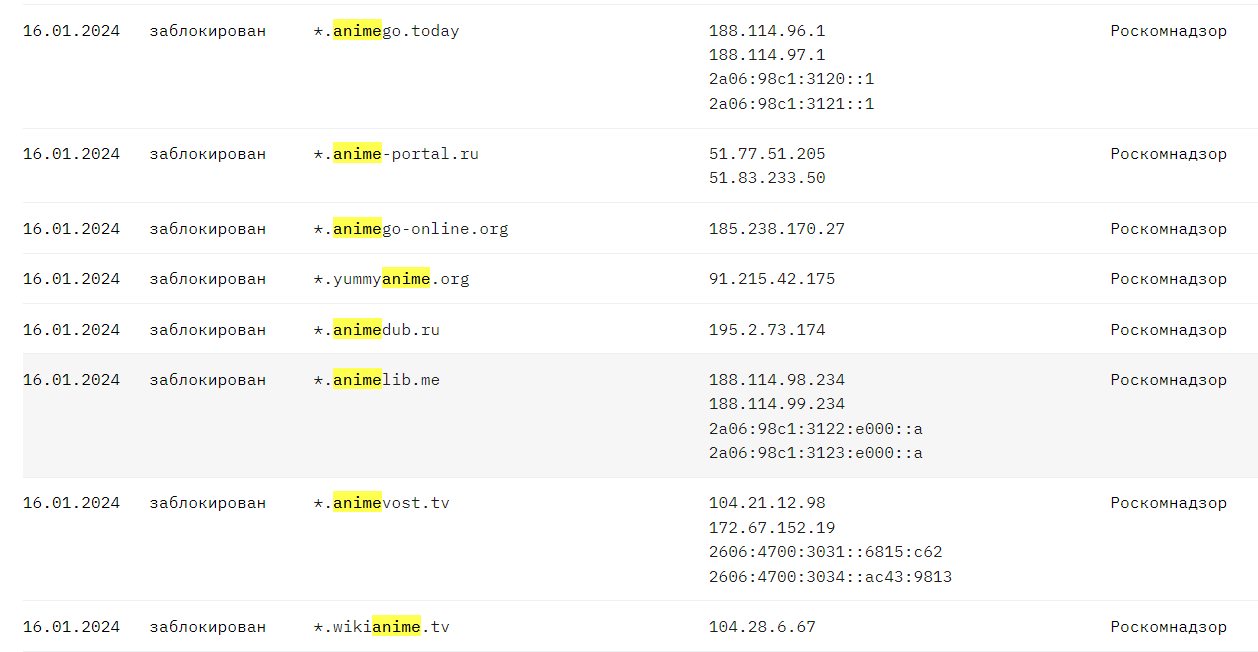Screen dimensions: 1258x652
Task: Select IPv6 address 2606:4700:3034::ac43:9813
Action: point(830,577)
